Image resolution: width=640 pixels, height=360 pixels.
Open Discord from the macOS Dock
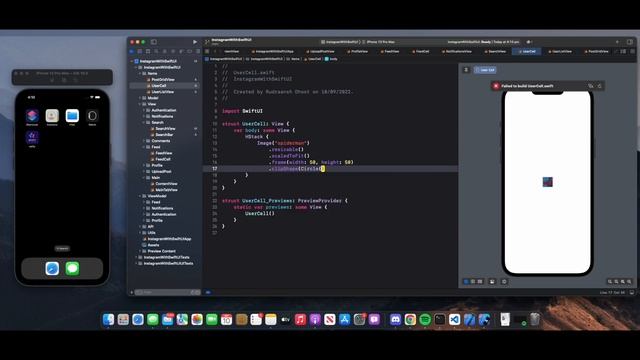click(395, 320)
